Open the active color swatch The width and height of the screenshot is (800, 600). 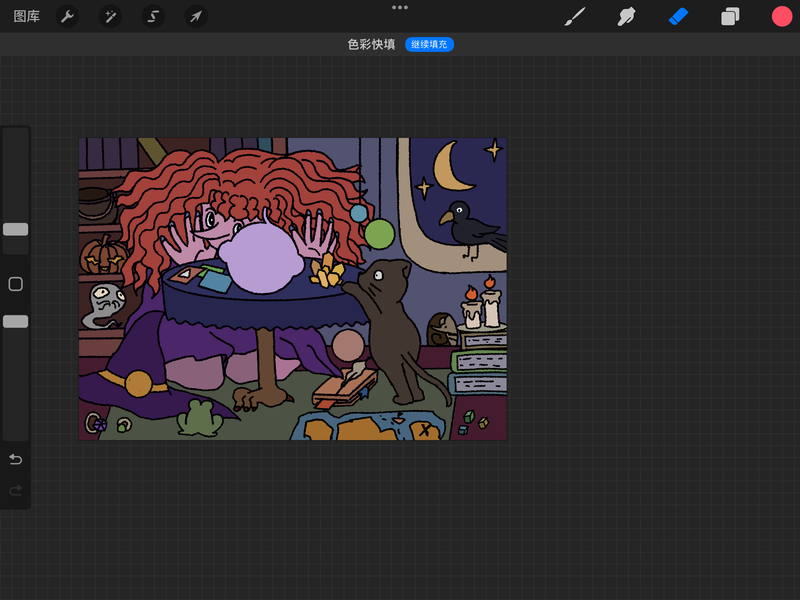[x=782, y=16]
